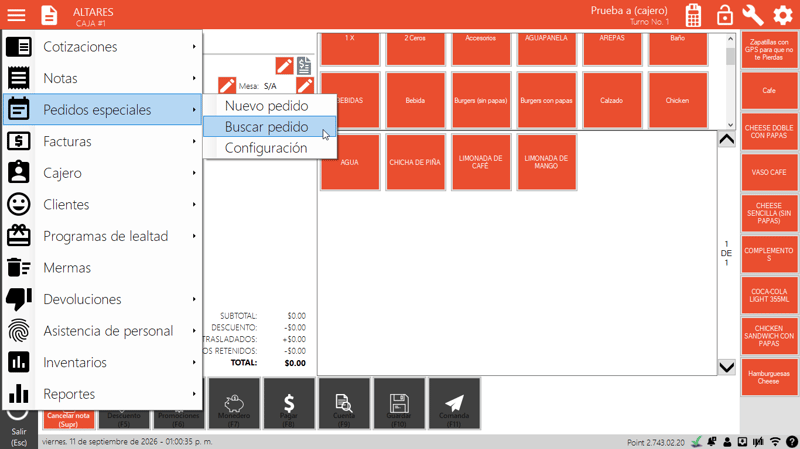This screenshot has width=800, height=449.
Task: Open the wrench tools icon
Action: (x=753, y=15)
